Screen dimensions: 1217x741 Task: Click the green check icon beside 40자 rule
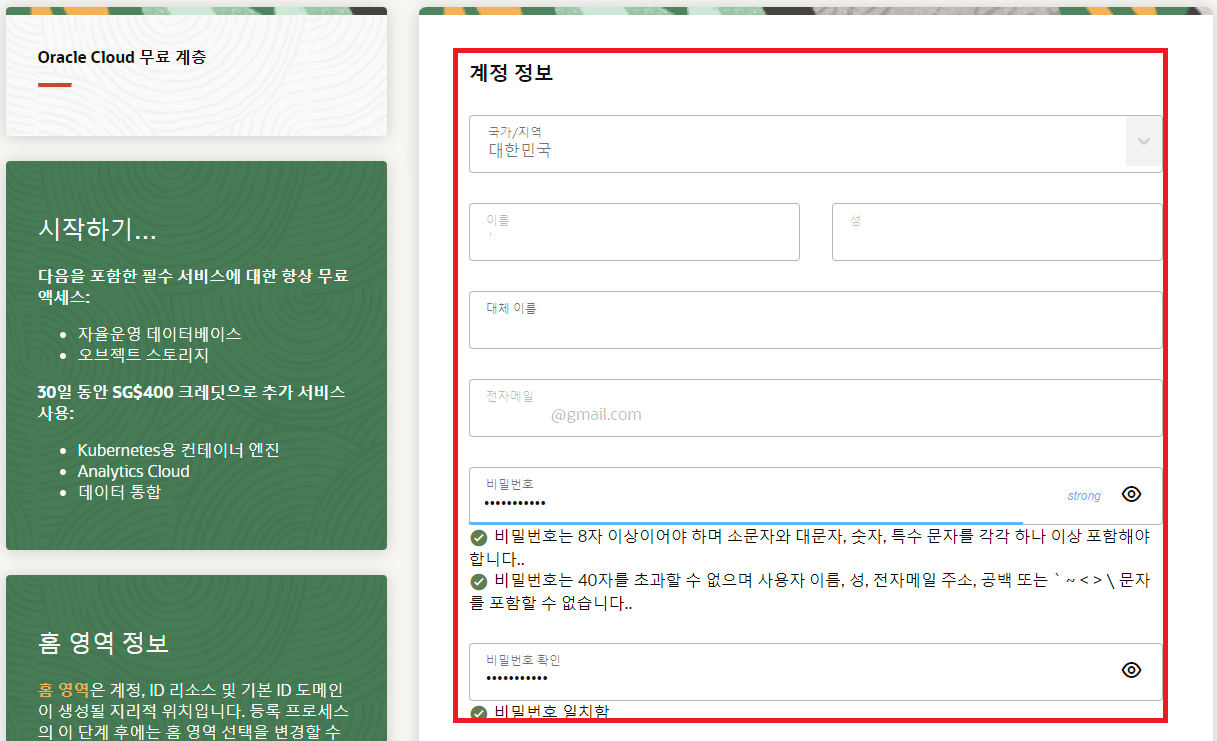[479, 581]
